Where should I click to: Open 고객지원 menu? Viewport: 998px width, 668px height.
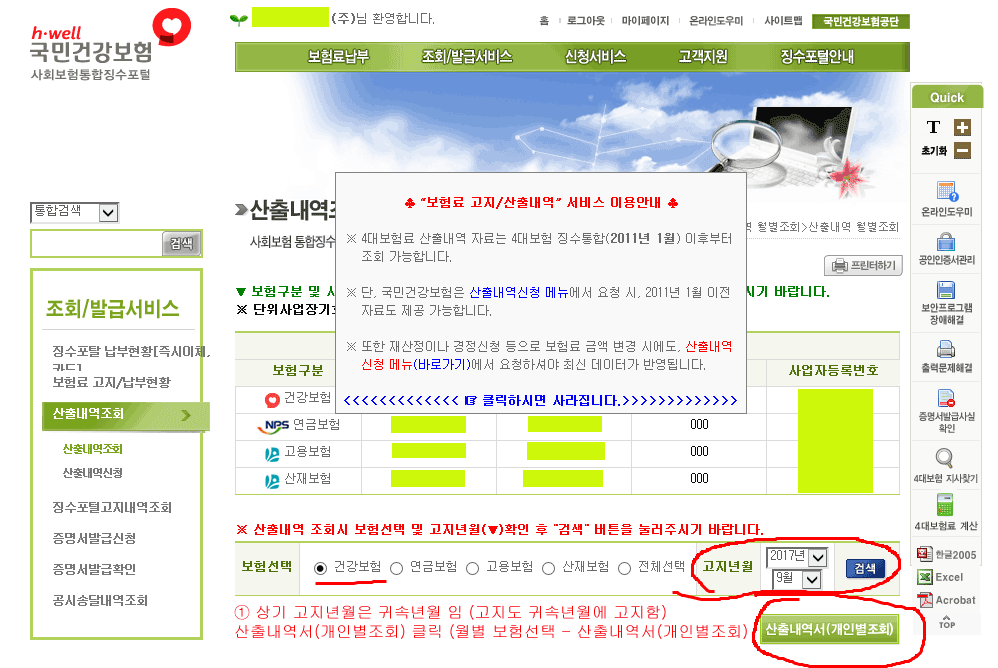coord(703,57)
